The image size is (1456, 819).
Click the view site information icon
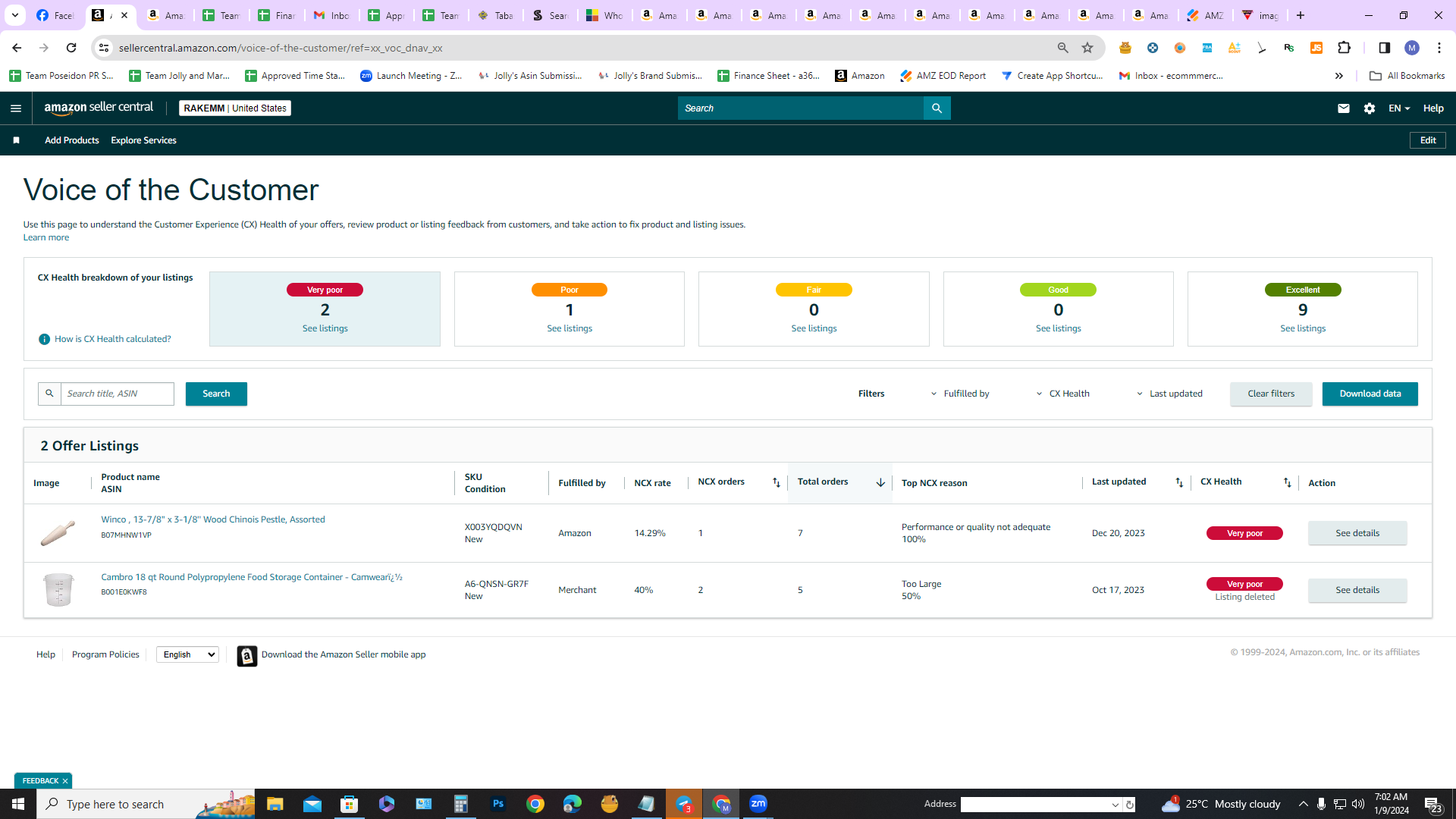pyautogui.click(x=104, y=48)
